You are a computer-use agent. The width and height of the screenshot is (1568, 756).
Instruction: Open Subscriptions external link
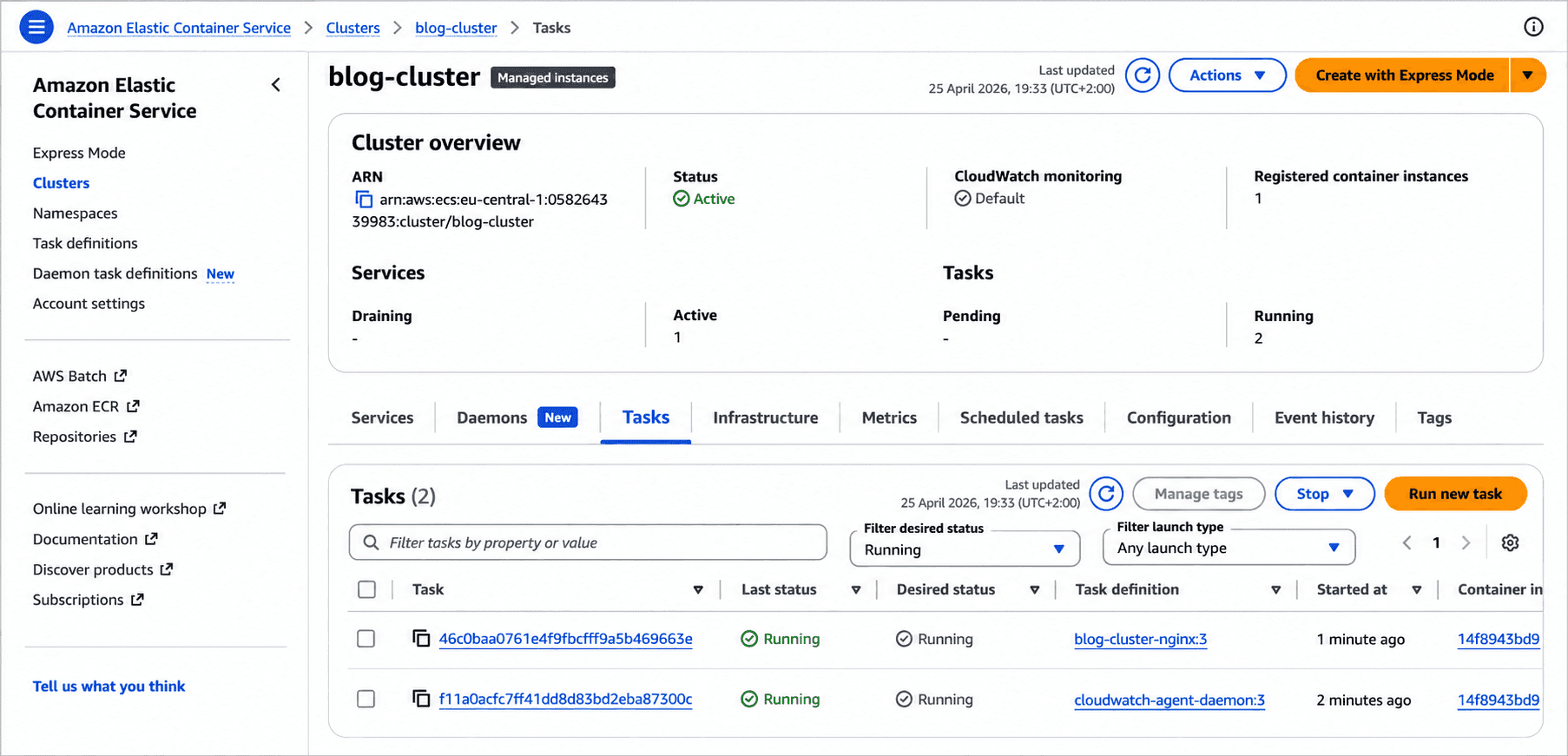coord(89,600)
